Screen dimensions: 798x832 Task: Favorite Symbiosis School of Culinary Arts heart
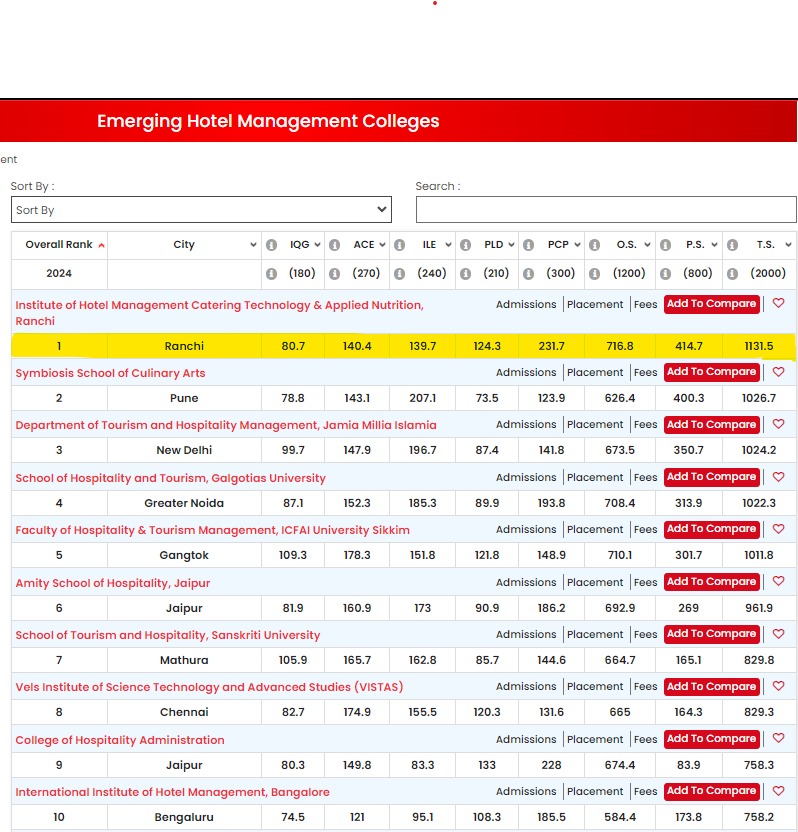[x=778, y=371]
